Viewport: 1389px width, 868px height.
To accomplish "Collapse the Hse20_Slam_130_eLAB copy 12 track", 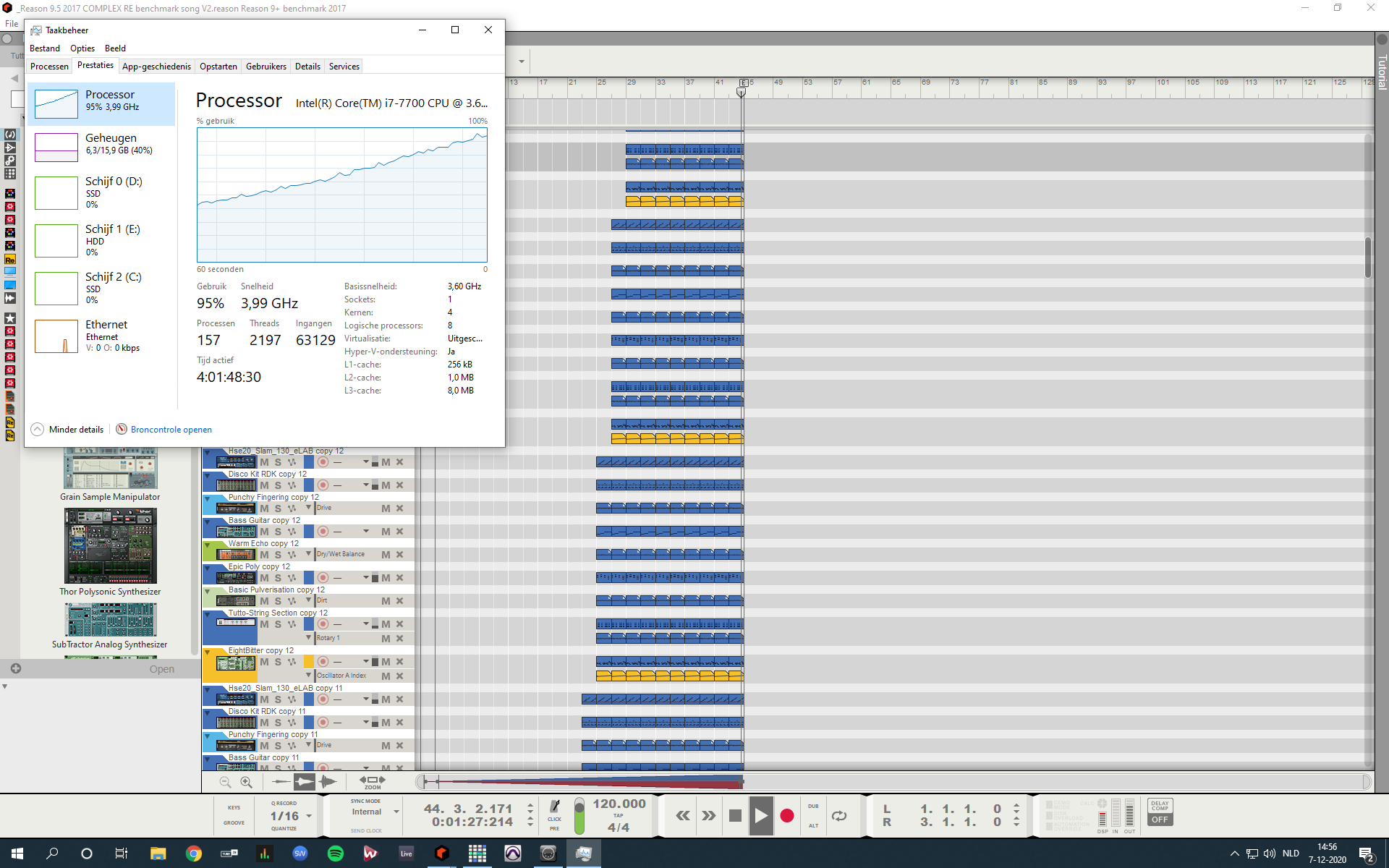I will click(x=208, y=453).
